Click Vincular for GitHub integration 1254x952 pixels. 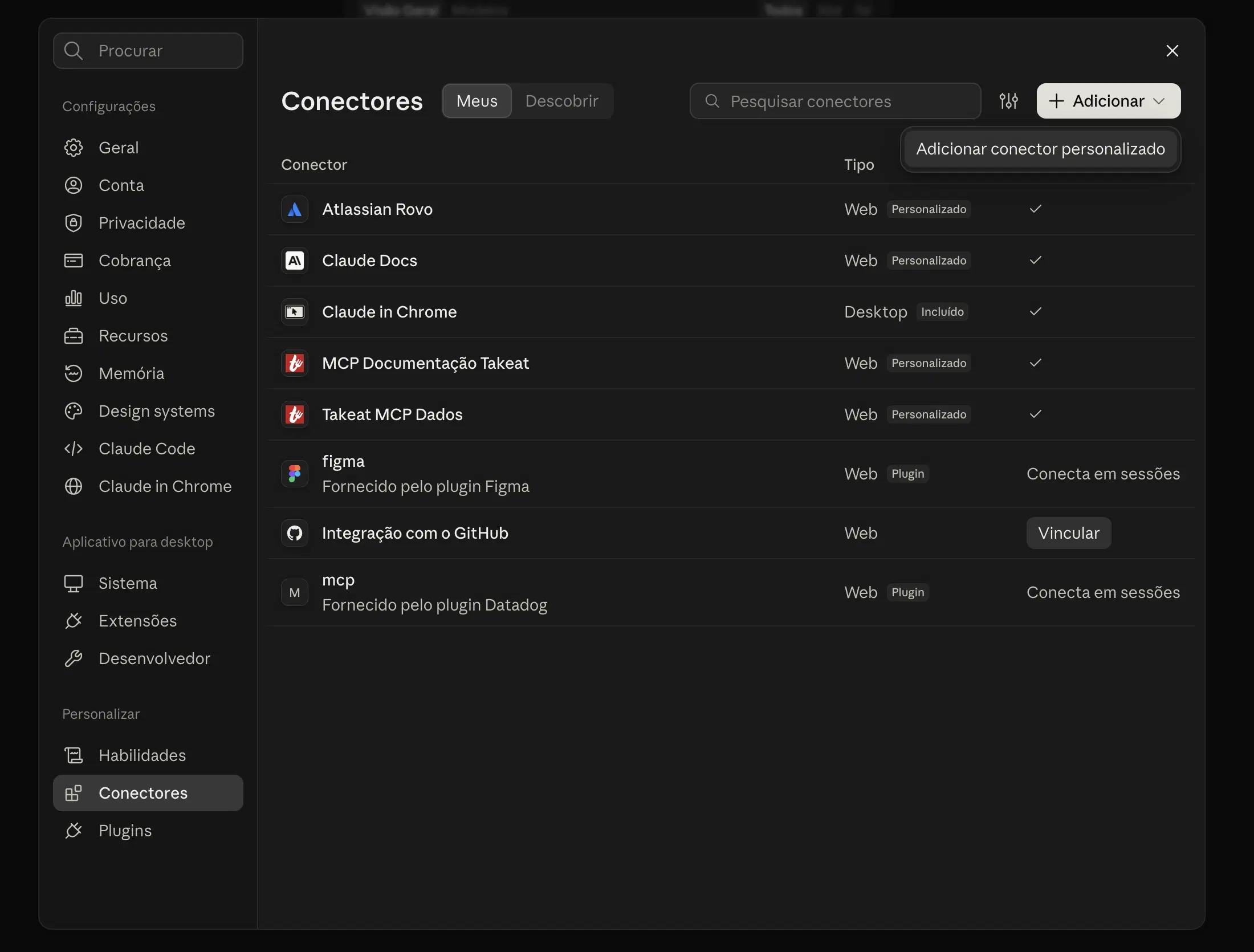click(1069, 533)
